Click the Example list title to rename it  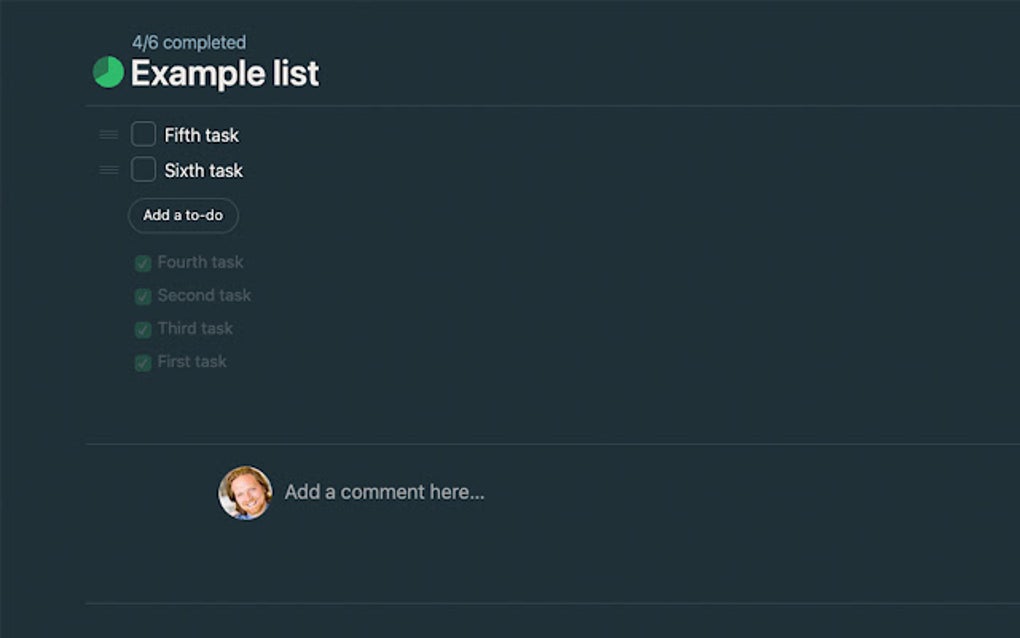pyautogui.click(x=224, y=72)
